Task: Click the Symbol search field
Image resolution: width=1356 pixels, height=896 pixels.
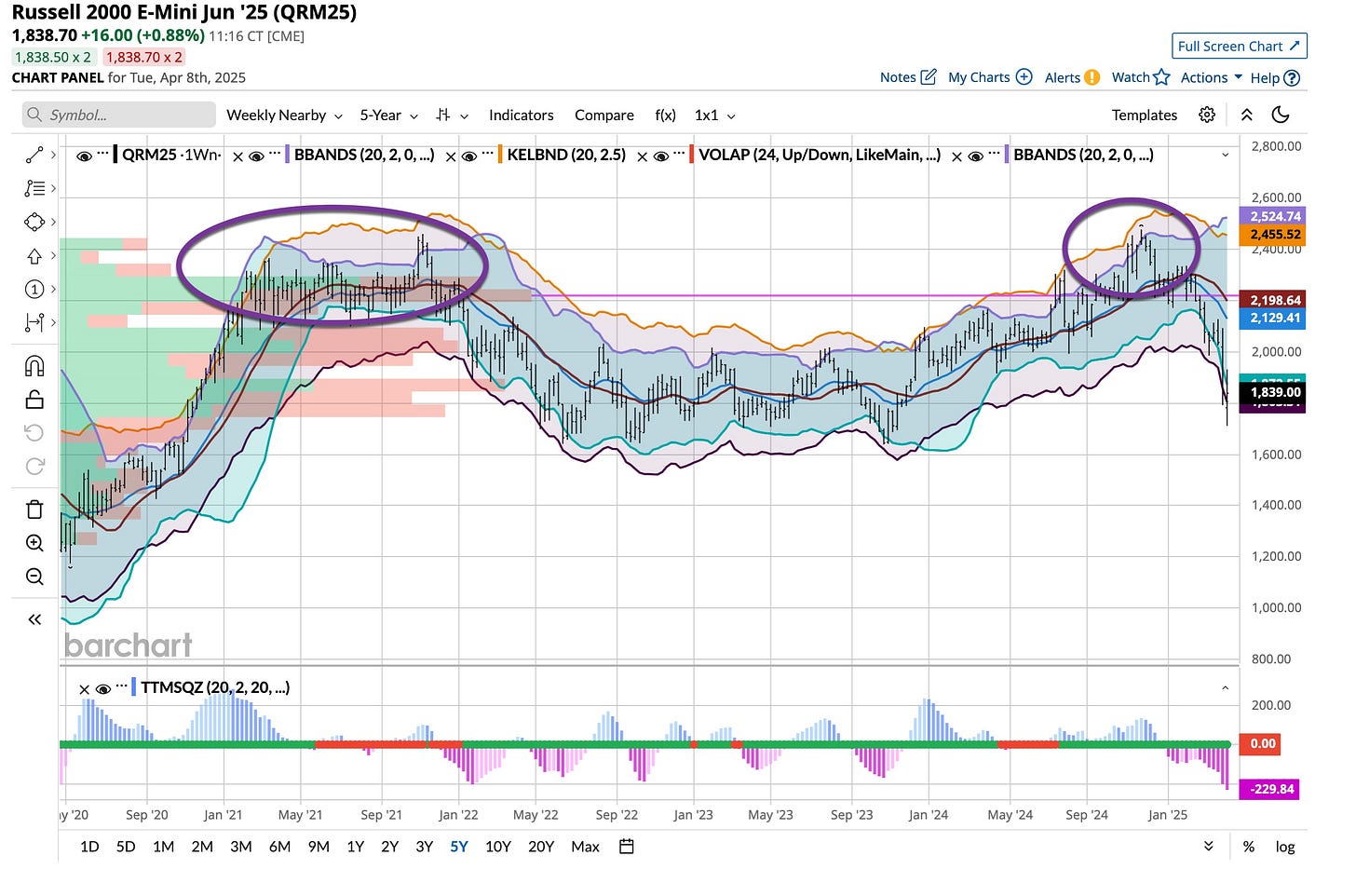Action: pos(118,115)
